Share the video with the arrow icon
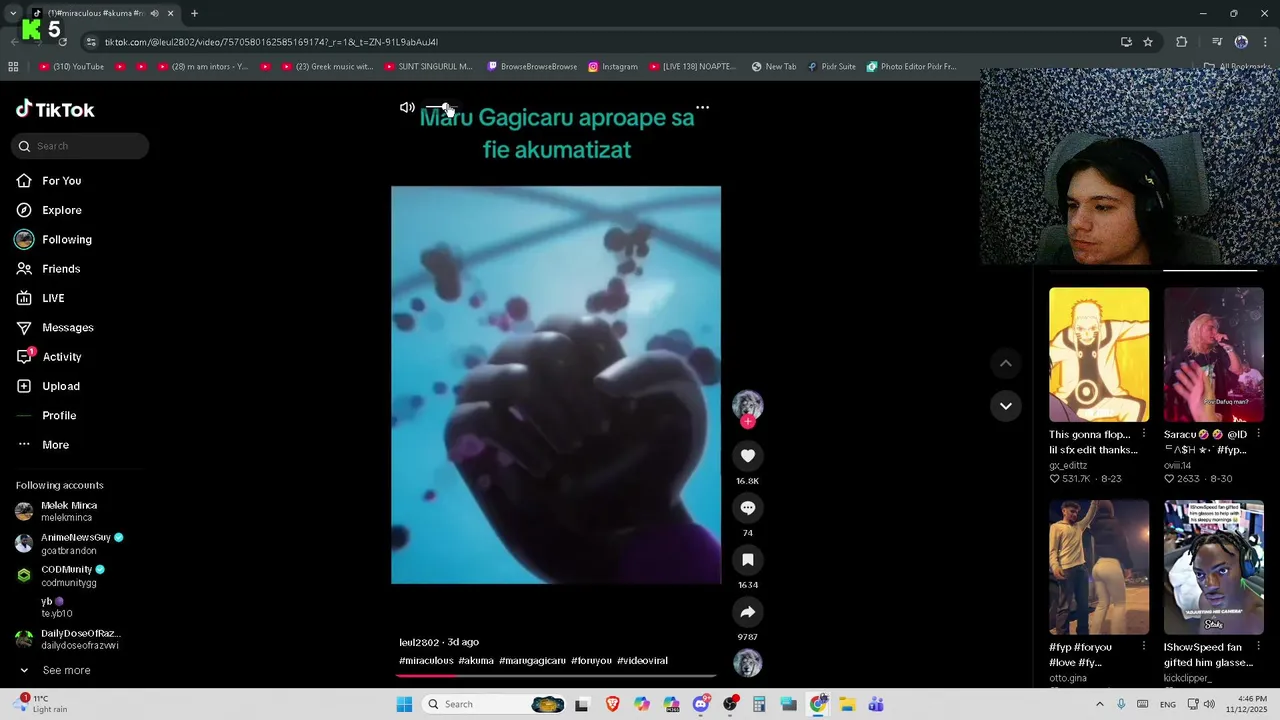The width and height of the screenshot is (1280, 720). 747,612
